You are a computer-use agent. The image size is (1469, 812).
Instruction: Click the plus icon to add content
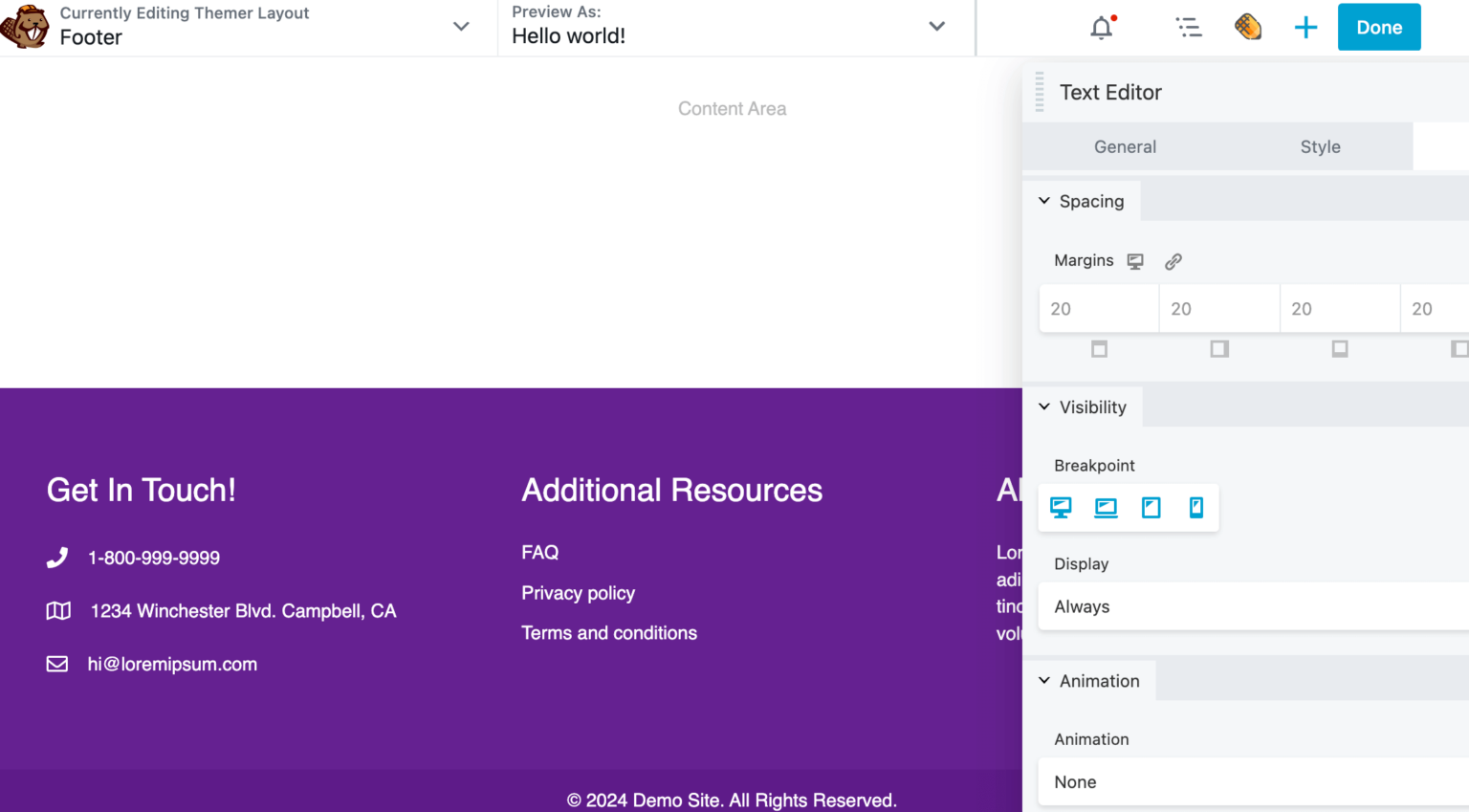(1305, 27)
